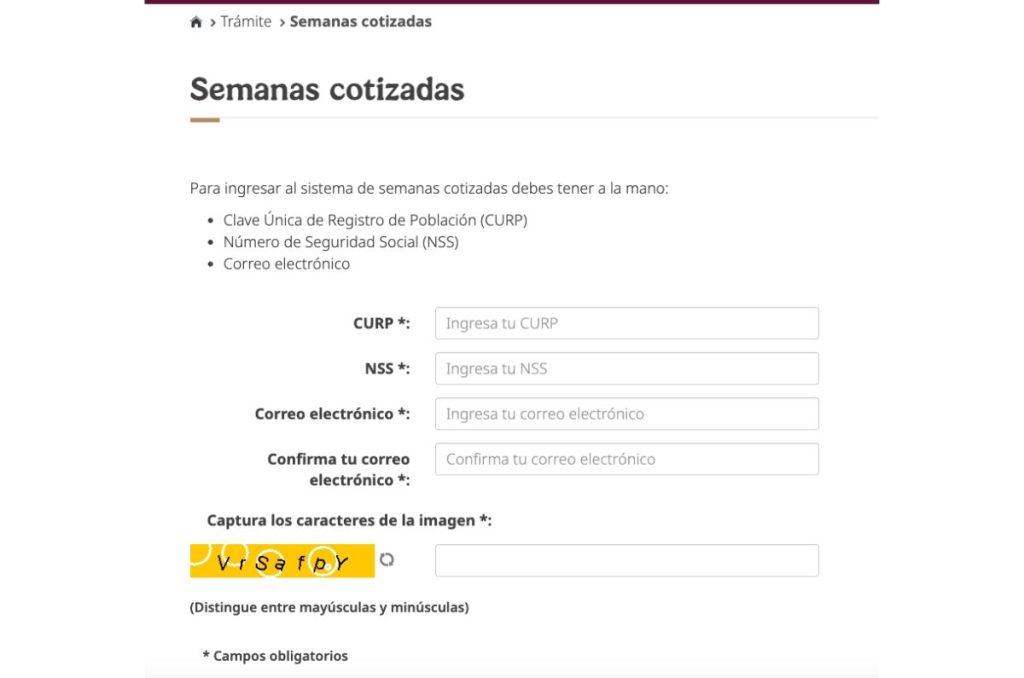Image resolution: width=1024 pixels, height=678 pixels.
Task: Open the Trámite breadcrumb link
Action: [x=246, y=21]
